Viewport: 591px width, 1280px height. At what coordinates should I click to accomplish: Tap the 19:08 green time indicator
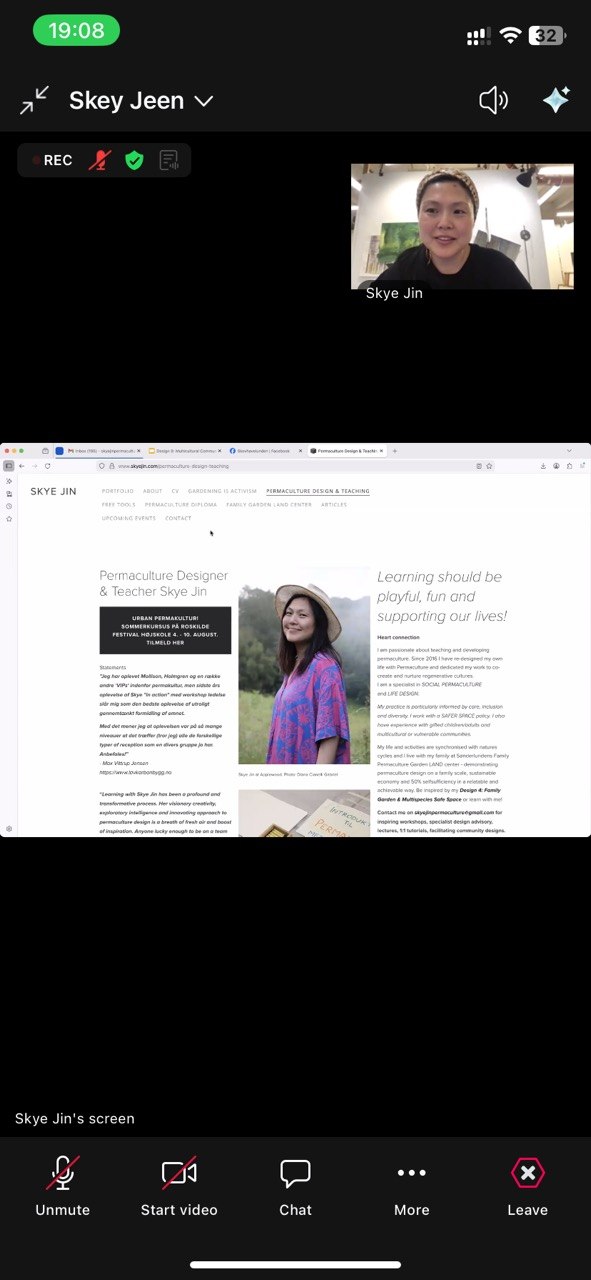click(x=76, y=30)
